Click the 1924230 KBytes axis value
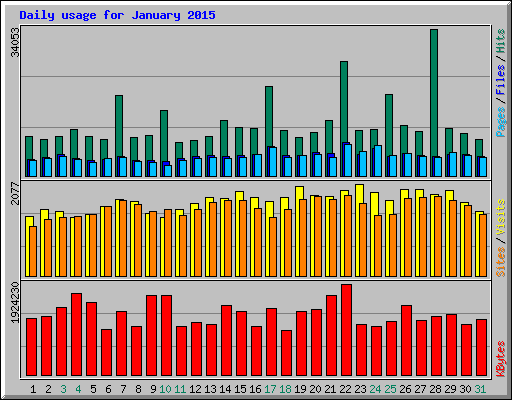Viewport: 512px width, 400px height. [15, 303]
